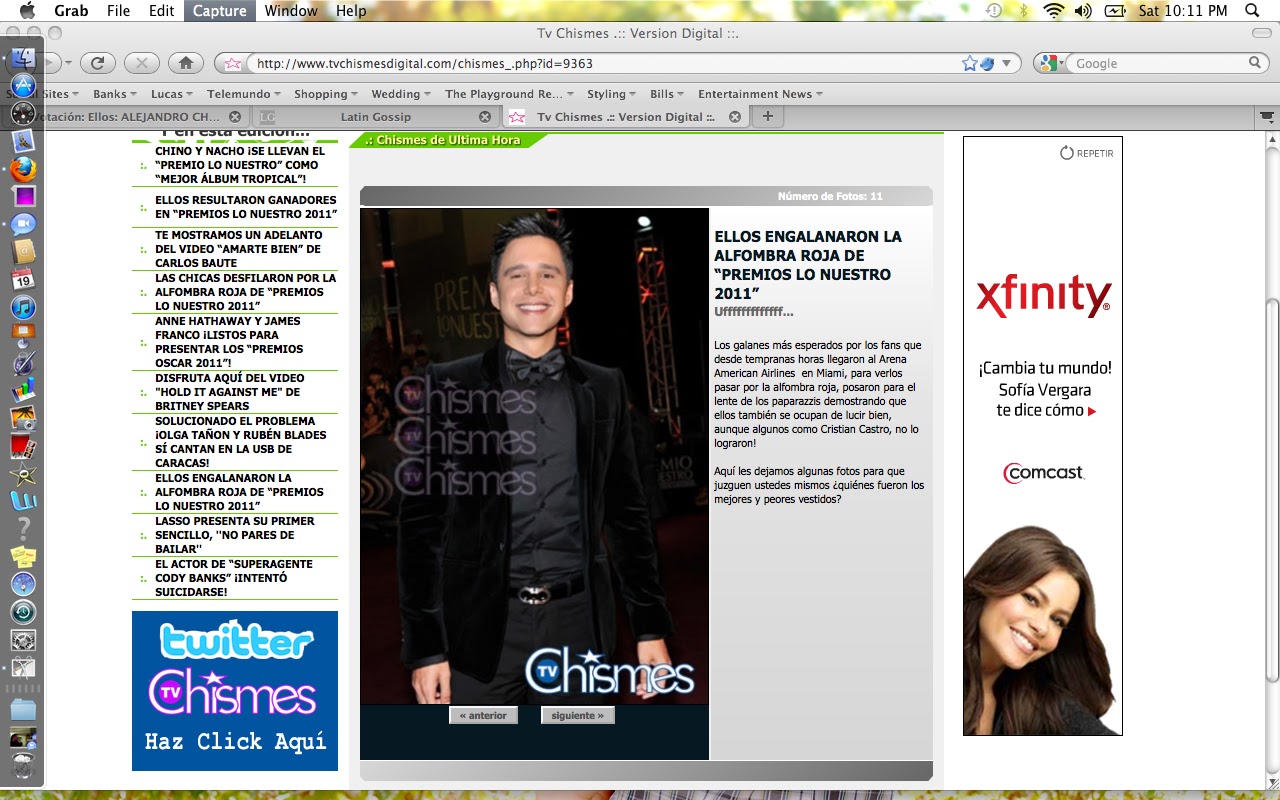This screenshot has height=800, width=1280.
Task: Open Dashboard from the Dock
Action: (x=23, y=113)
